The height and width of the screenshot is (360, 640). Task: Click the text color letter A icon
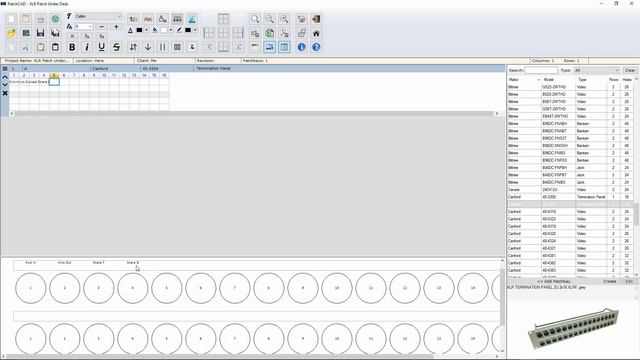pos(130,30)
